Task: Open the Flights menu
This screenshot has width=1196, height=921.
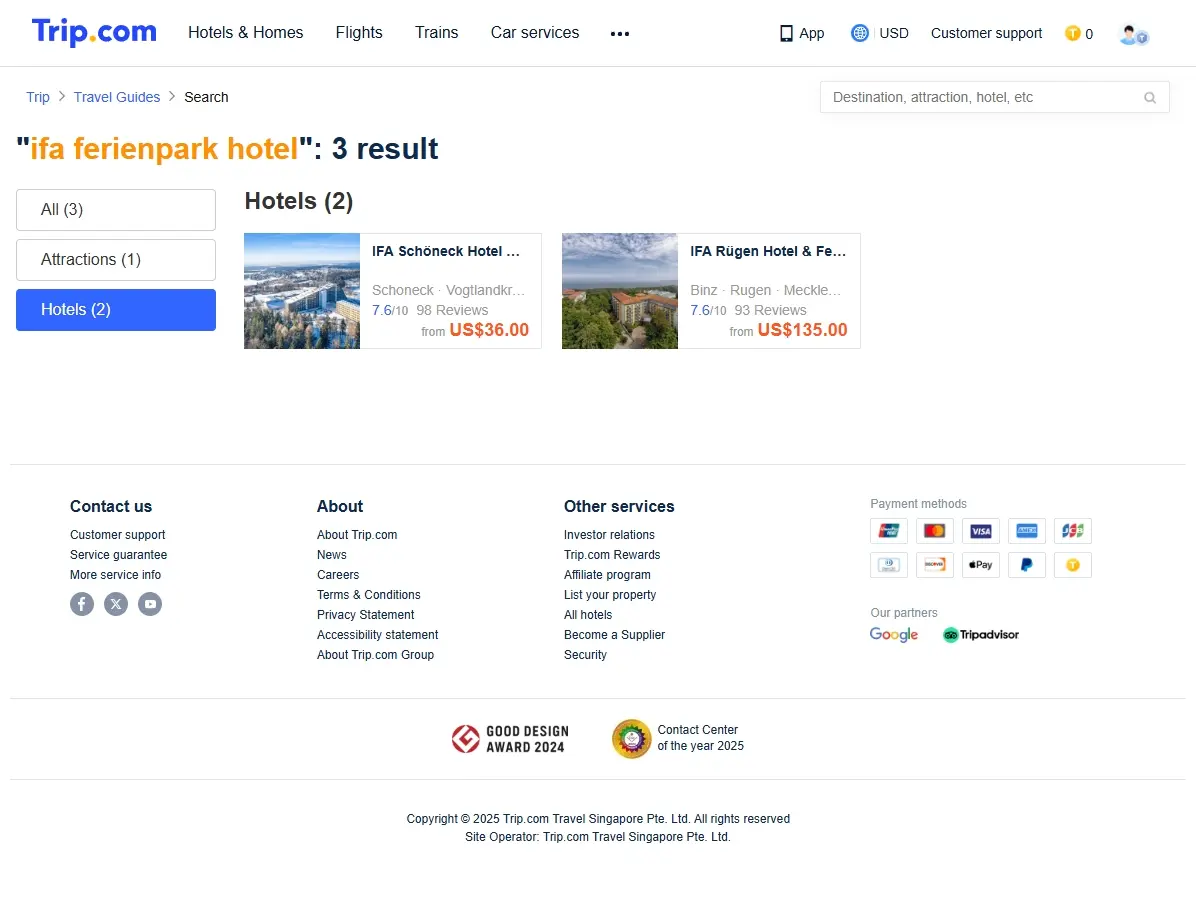Action: 358,33
